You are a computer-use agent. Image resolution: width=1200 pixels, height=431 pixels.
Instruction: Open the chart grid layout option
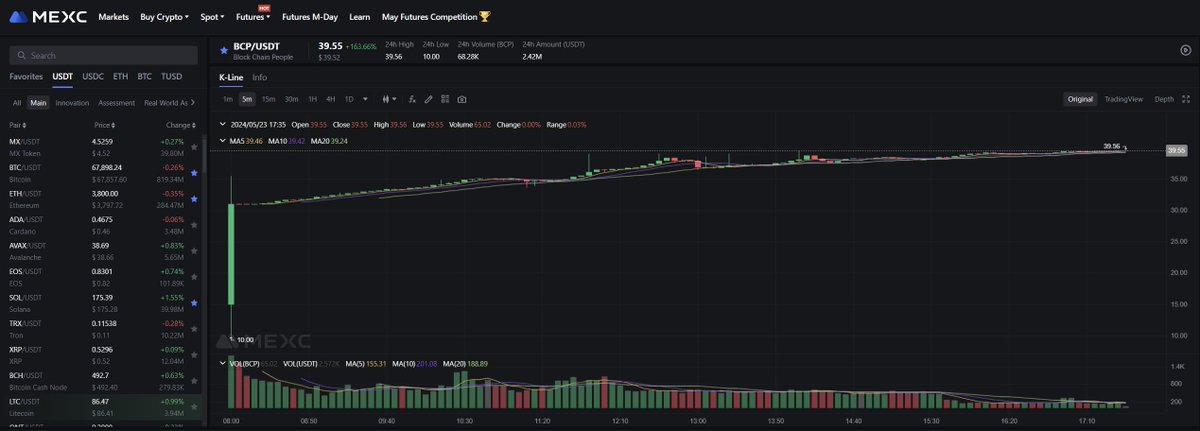tap(445, 99)
